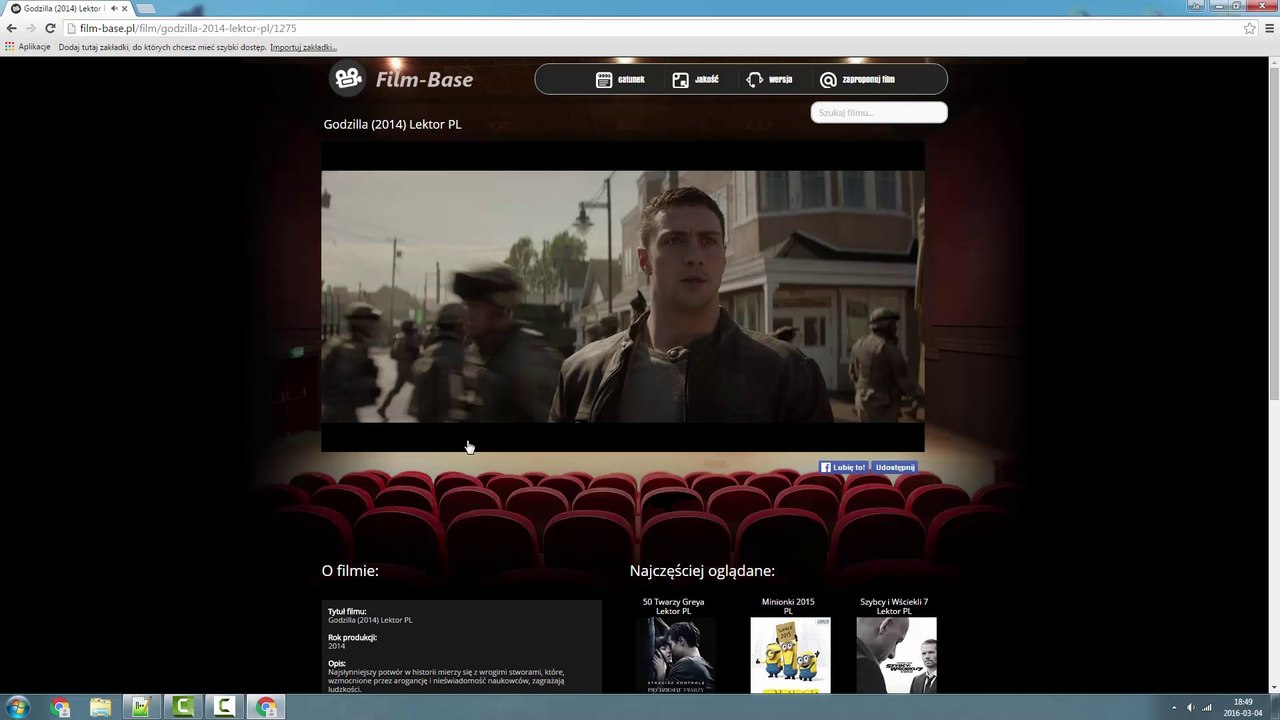The height and width of the screenshot is (720, 1280).
Task: Click the 'O filmie:' heading
Action: (x=350, y=571)
